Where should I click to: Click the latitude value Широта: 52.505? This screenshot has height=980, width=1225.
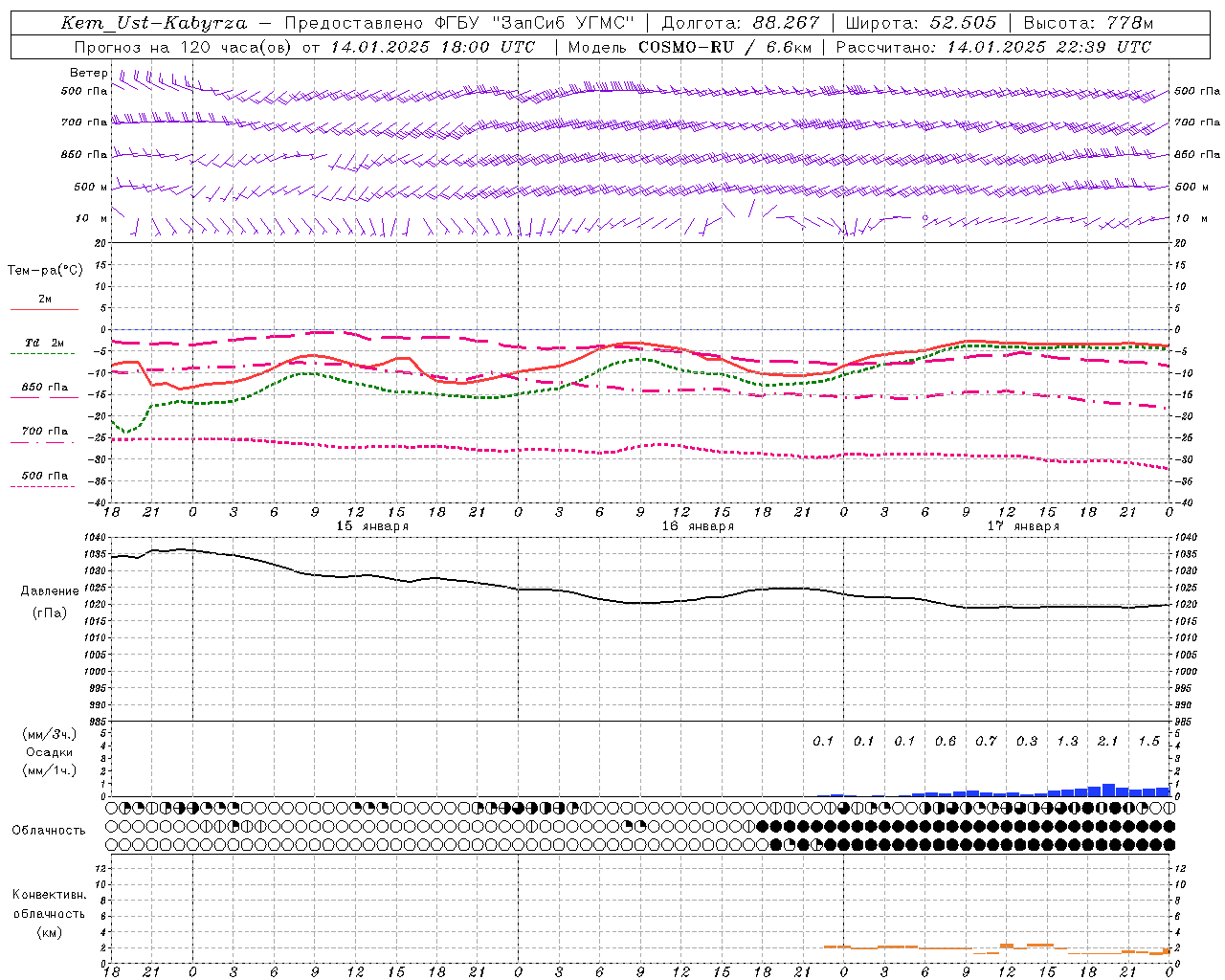(920, 23)
